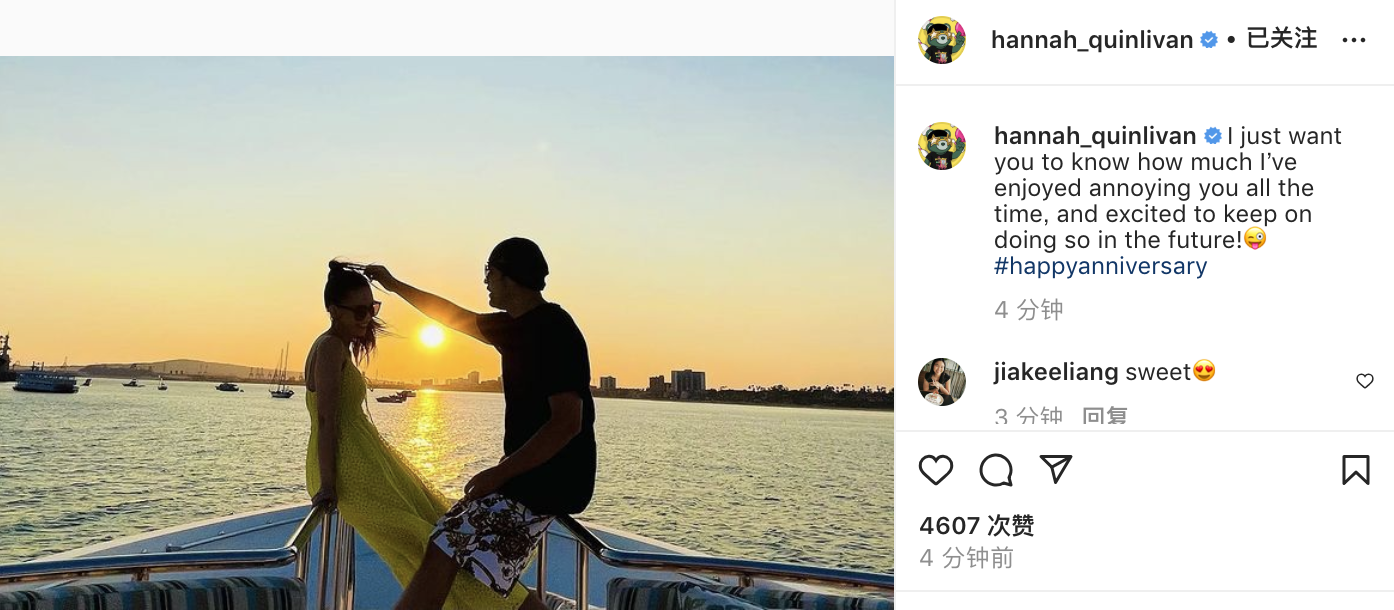
Task: Click the verified badge in header
Action: (1209, 40)
